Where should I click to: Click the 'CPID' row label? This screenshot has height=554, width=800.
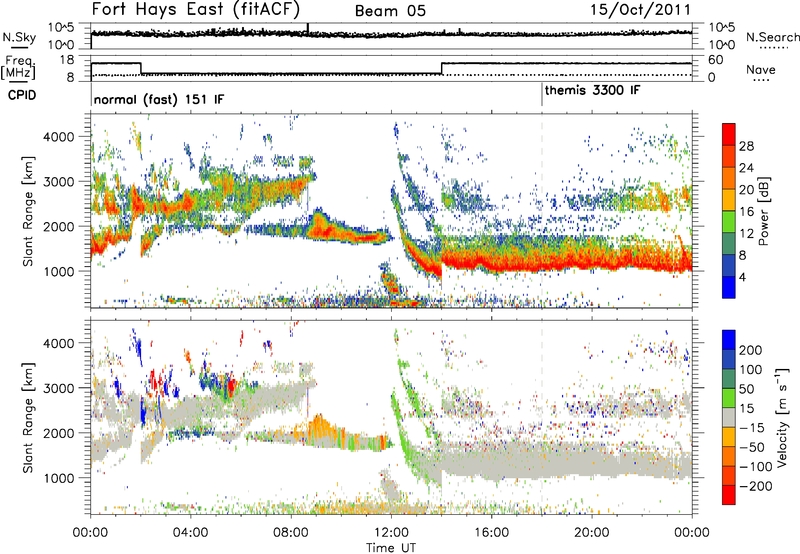(x=22, y=95)
